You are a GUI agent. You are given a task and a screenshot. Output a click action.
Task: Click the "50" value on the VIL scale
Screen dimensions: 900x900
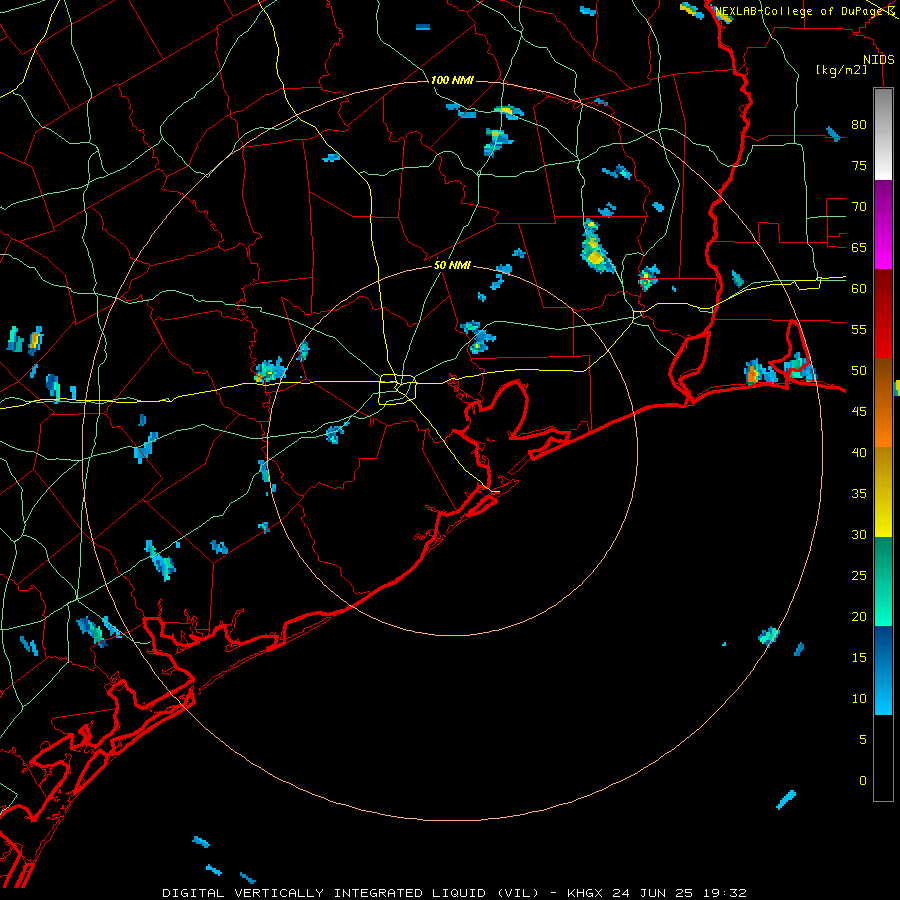click(859, 371)
